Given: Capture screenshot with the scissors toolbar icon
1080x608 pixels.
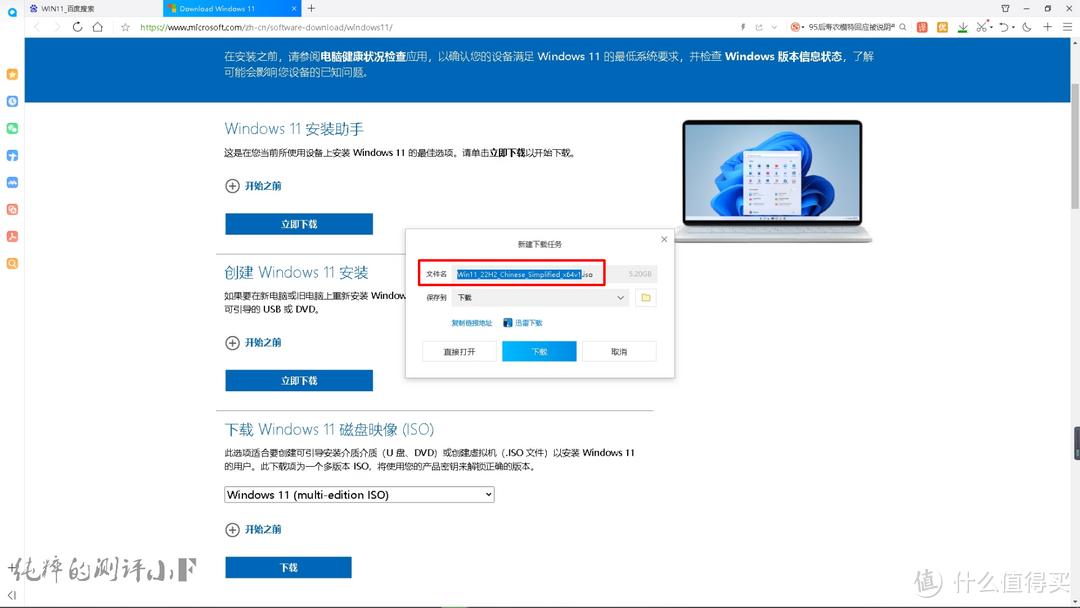Looking at the screenshot, I should tap(983, 27).
